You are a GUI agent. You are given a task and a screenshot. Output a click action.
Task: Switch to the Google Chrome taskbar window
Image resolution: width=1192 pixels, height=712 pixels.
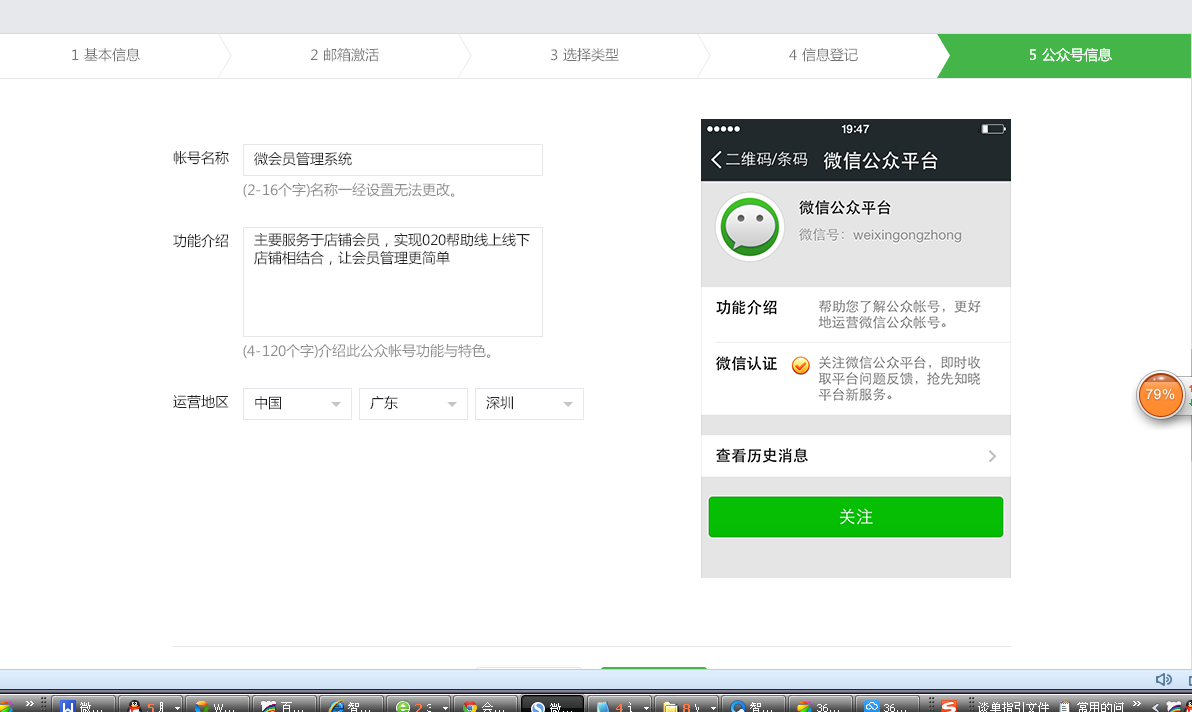click(485, 705)
